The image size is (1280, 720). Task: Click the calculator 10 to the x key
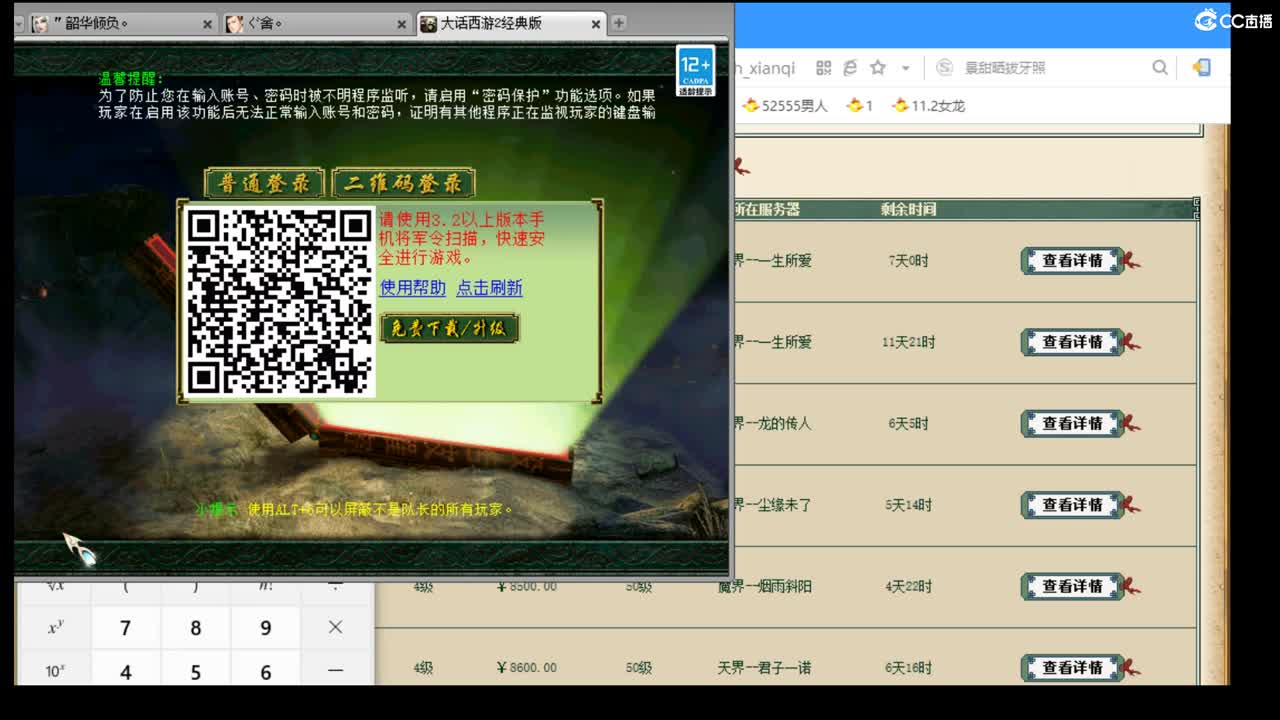point(55,672)
